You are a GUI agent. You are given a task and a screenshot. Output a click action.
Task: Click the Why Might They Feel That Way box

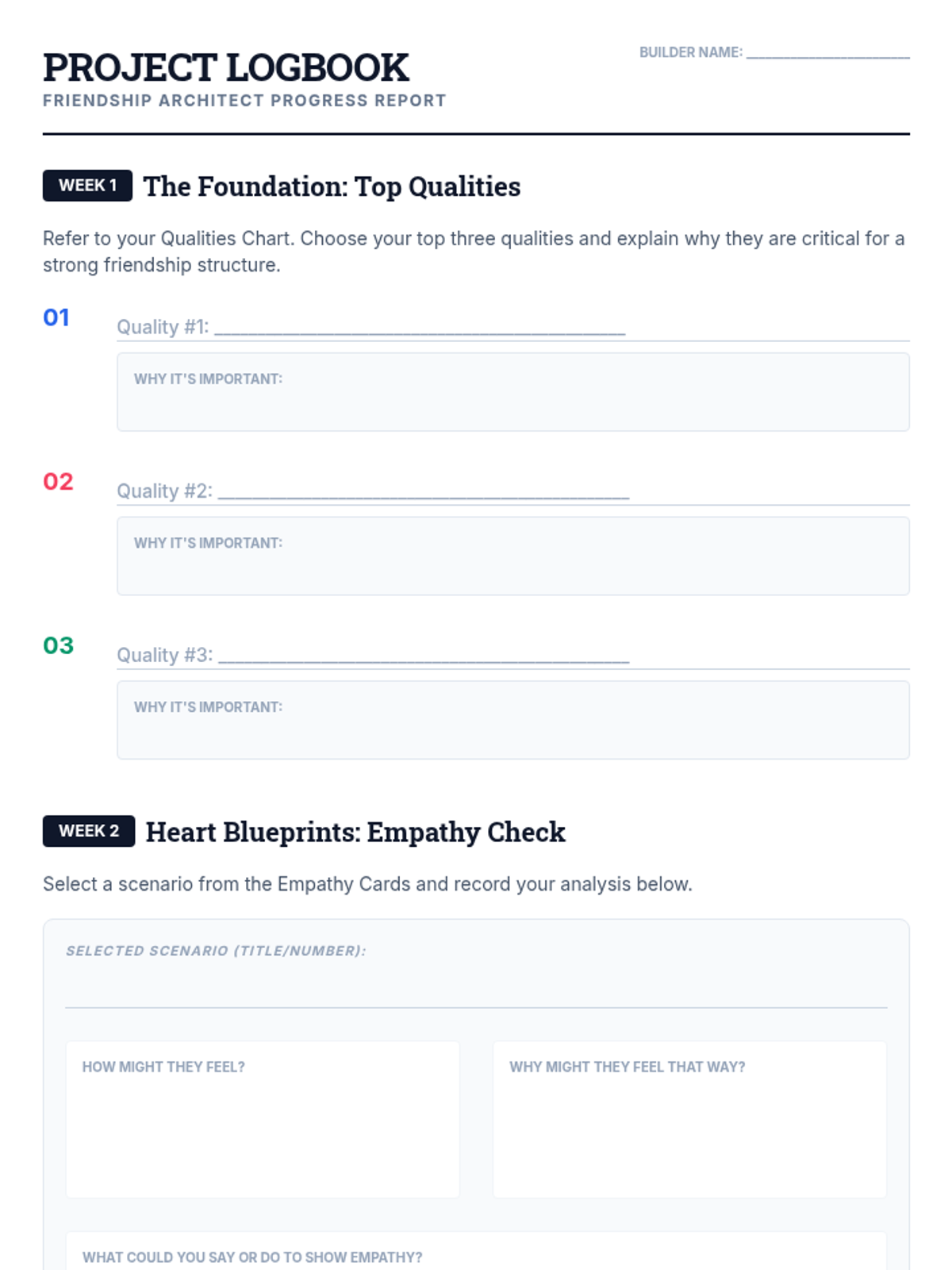coord(689,1119)
